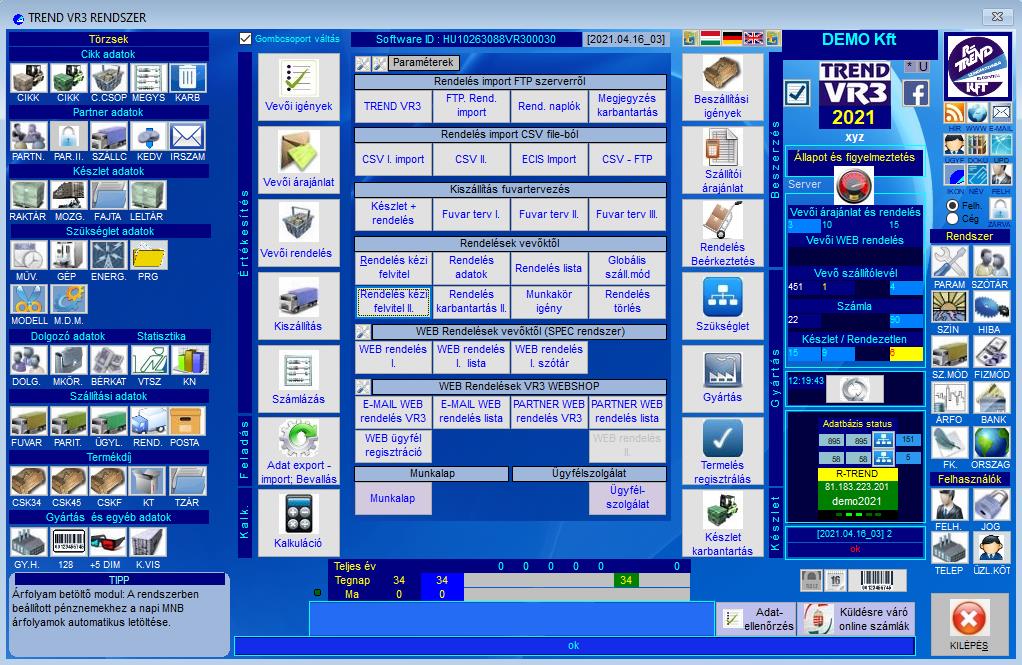This screenshot has height=665, width=1022.
Task: Open the M.D.M. gear icon
Action: (x=68, y=300)
